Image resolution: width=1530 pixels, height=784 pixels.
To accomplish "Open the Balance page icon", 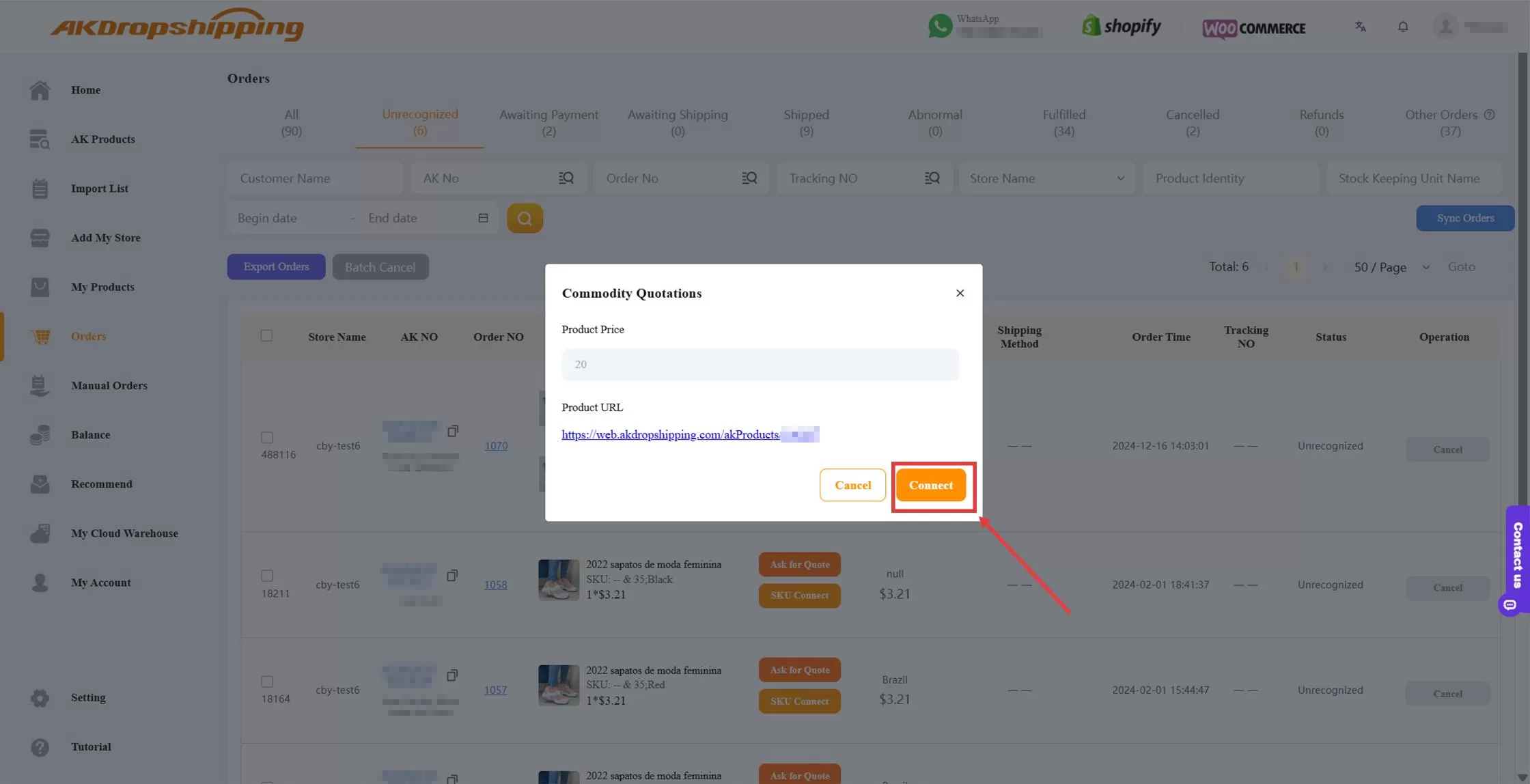I will click(40, 435).
